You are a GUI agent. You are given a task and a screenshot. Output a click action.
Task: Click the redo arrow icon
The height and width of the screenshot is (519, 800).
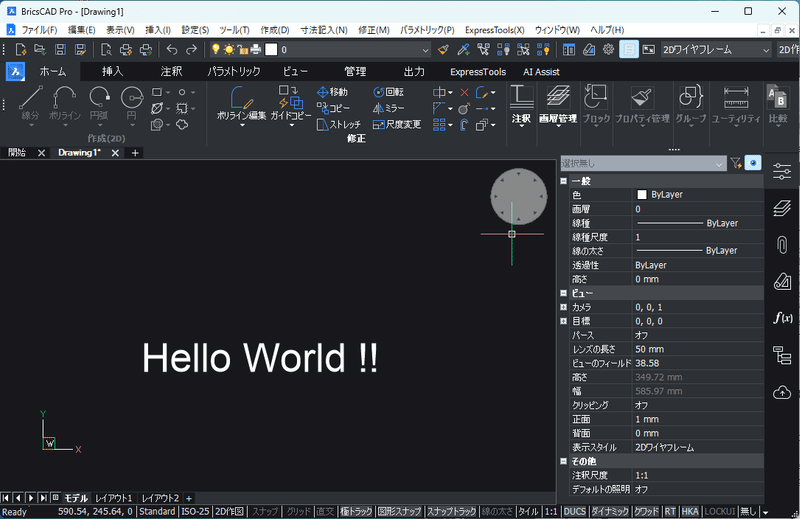click(x=191, y=50)
